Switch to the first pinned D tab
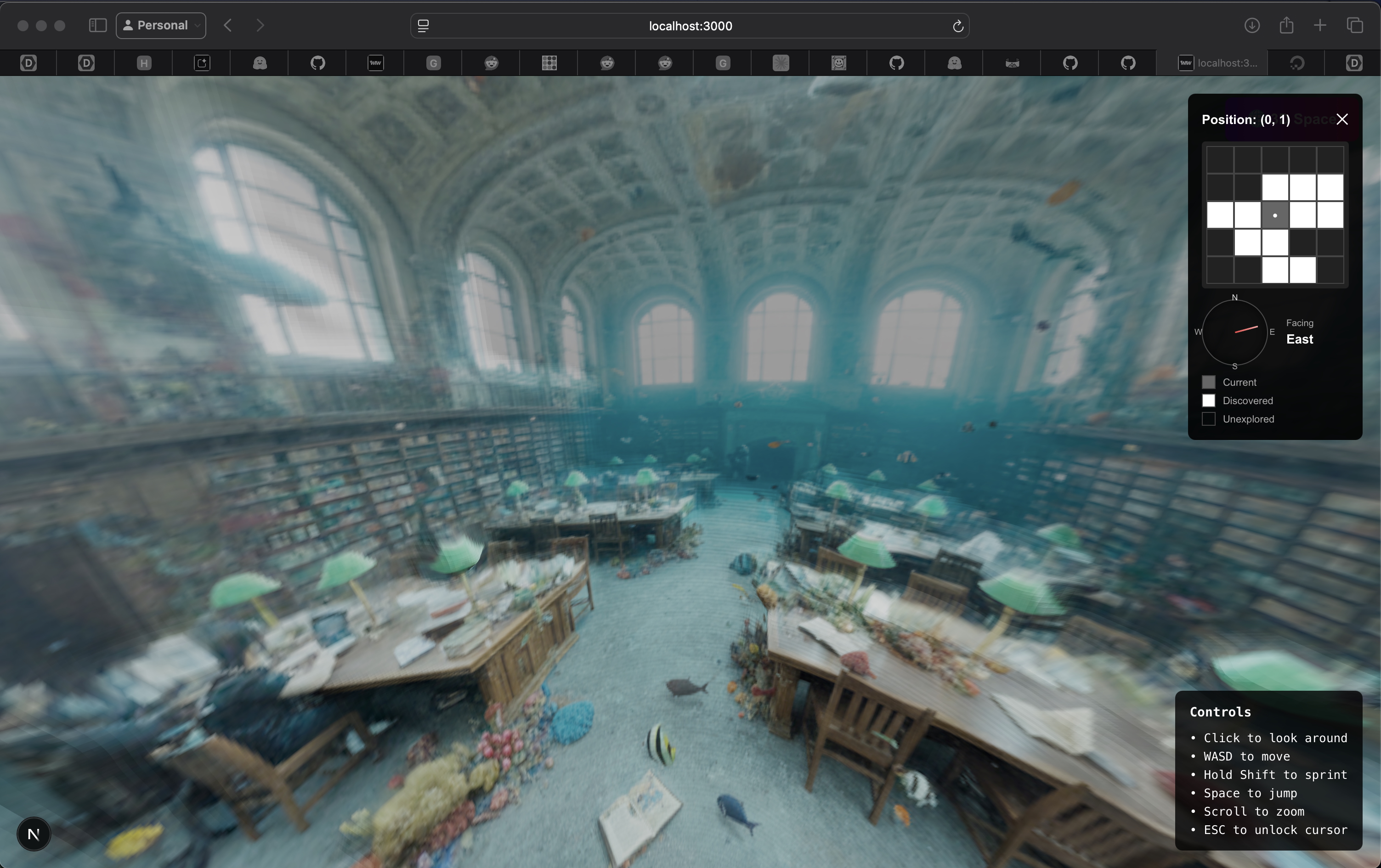This screenshot has width=1381, height=868. [x=28, y=63]
